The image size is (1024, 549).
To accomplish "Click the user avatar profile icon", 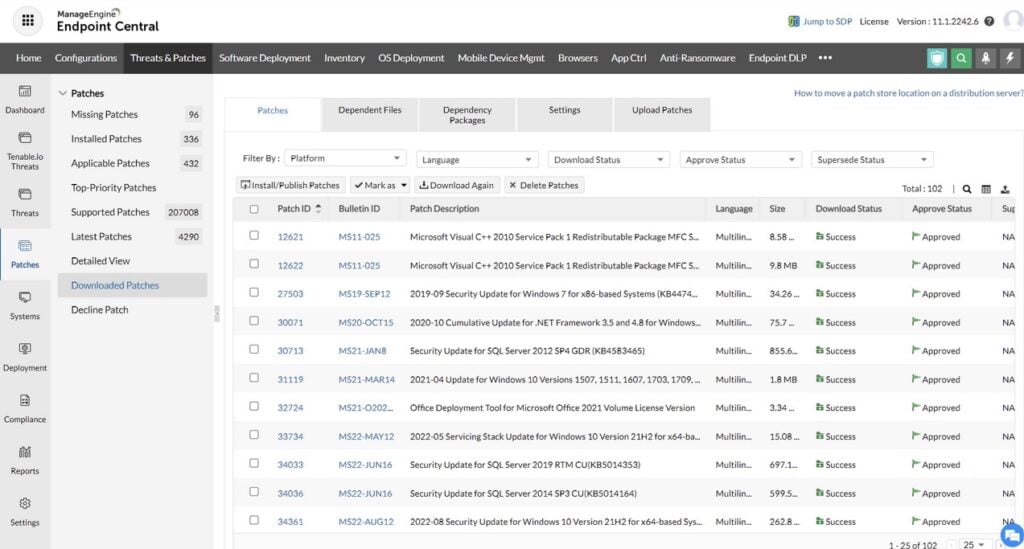I will point(1014,21).
